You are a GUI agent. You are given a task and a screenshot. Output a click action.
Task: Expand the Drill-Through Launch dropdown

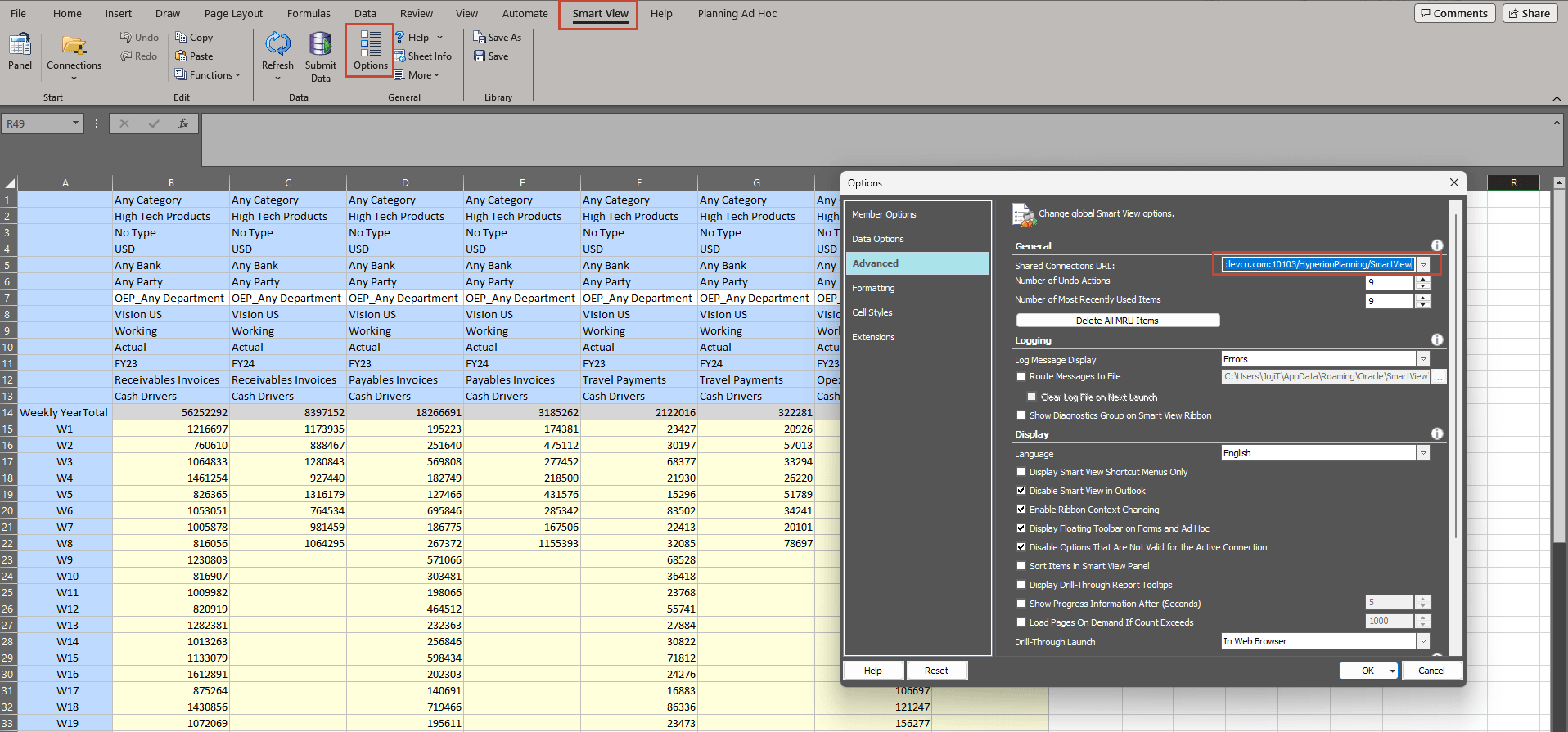(x=1423, y=641)
